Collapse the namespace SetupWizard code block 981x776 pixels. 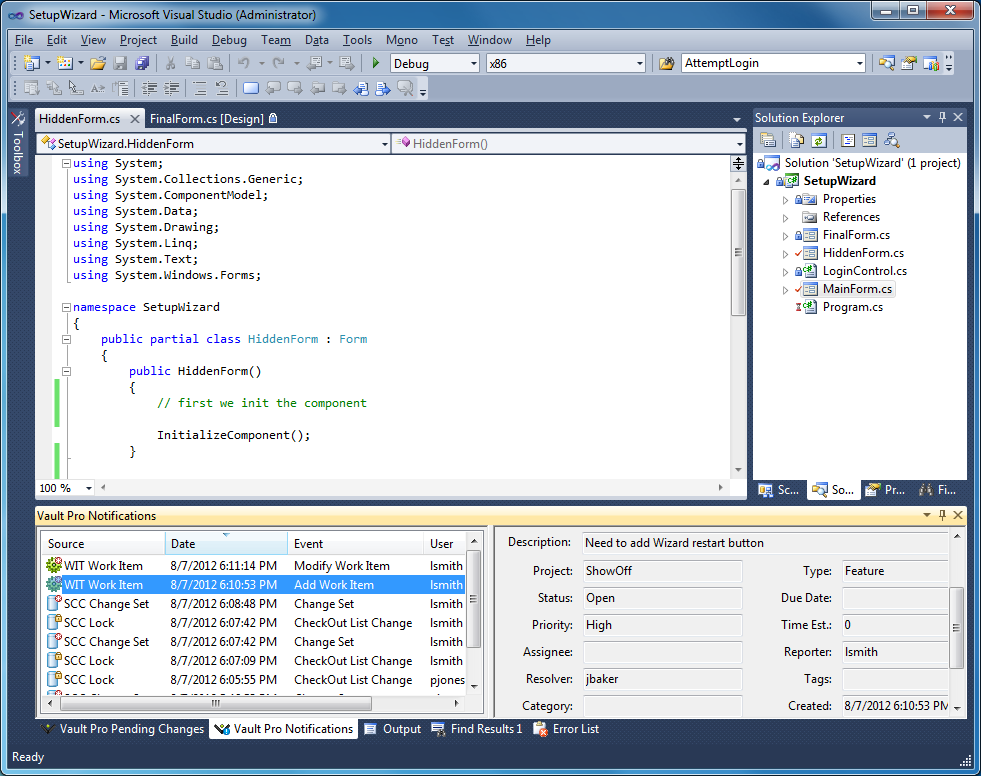click(66, 307)
